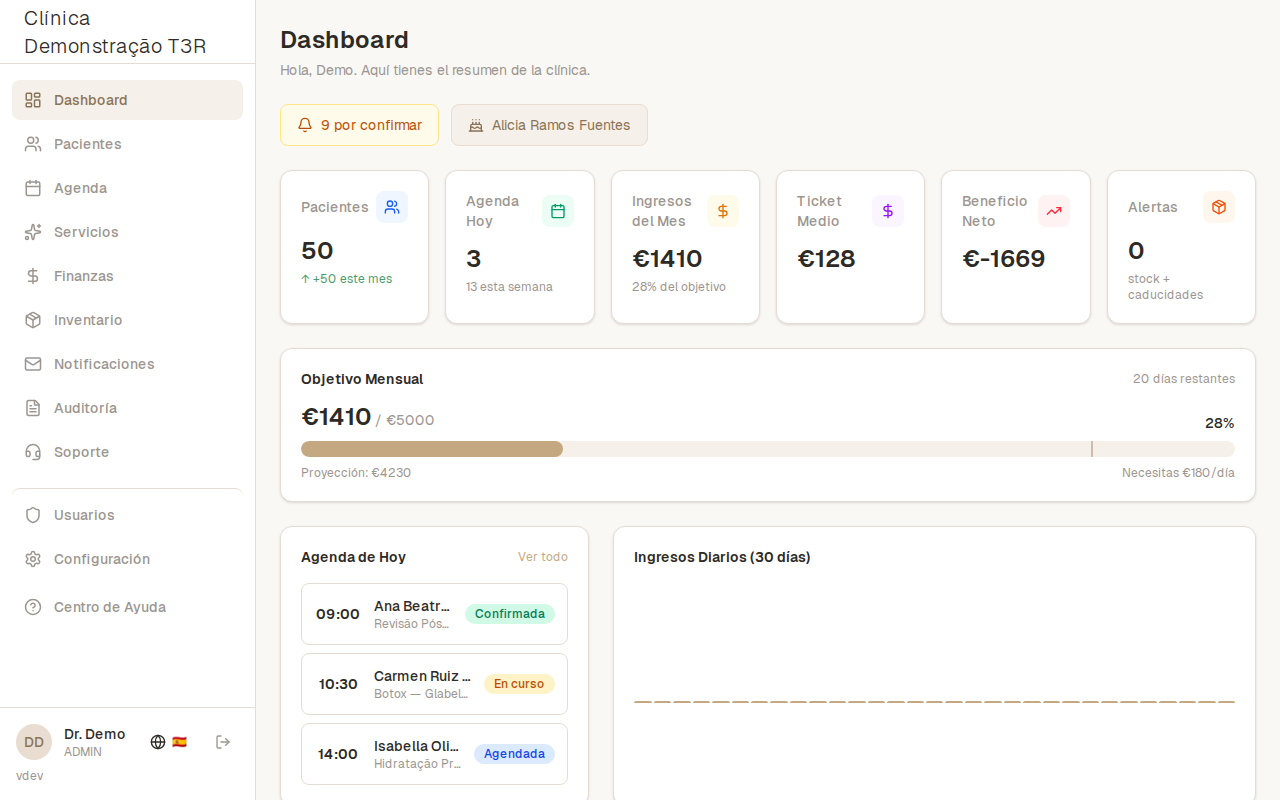Click the 'Ver todo' link in Agenda de Hoy
The height and width of the screenshot is (800, 1280).
point(543,556)
